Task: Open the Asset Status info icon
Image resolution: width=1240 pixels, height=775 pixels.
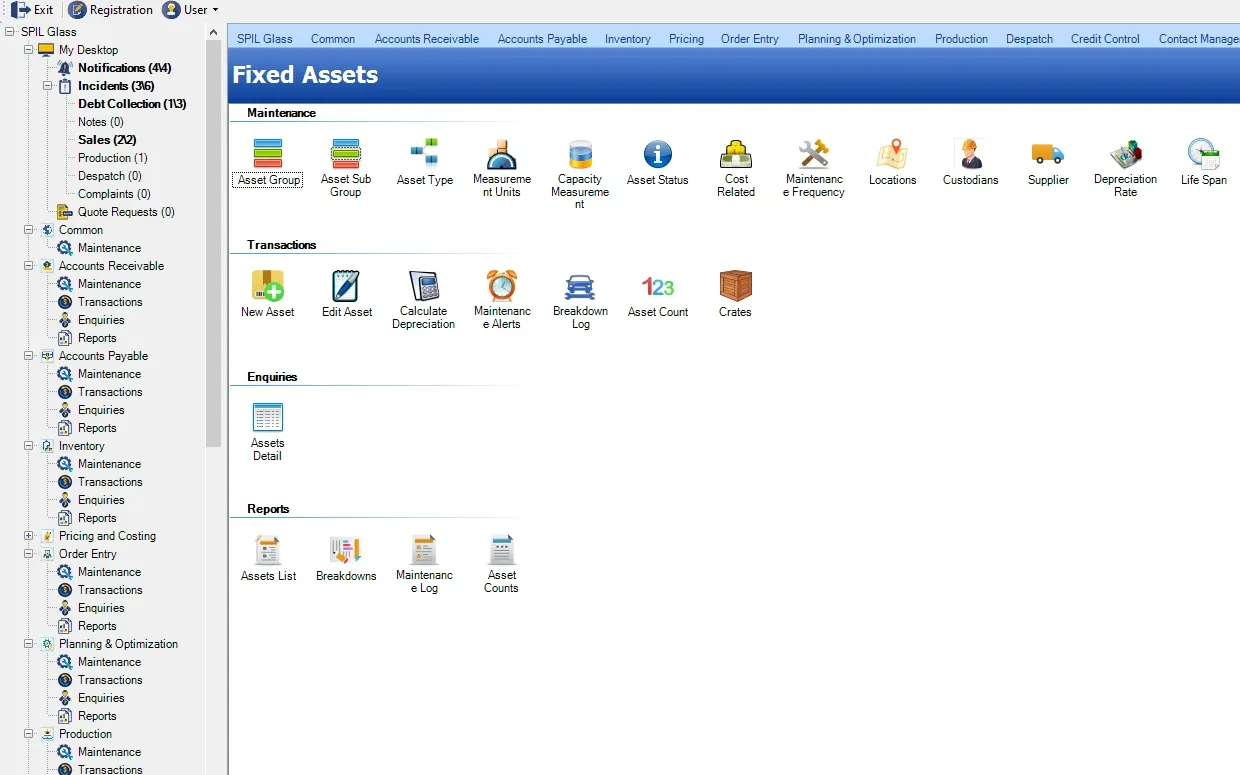Action: pyautogui.click(x=658, y=155)
